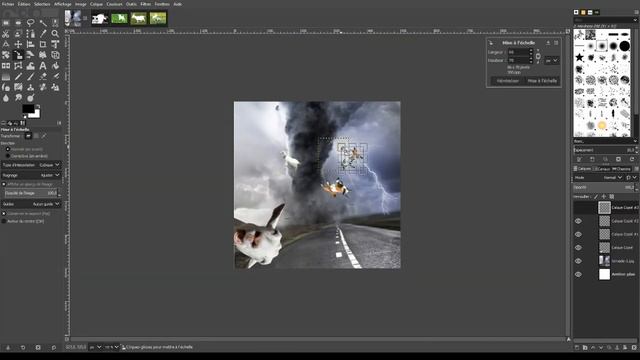Adjust the Opacité de l'image slider
This screenshot has height=360, width=640.
click(x=31, y=193)
